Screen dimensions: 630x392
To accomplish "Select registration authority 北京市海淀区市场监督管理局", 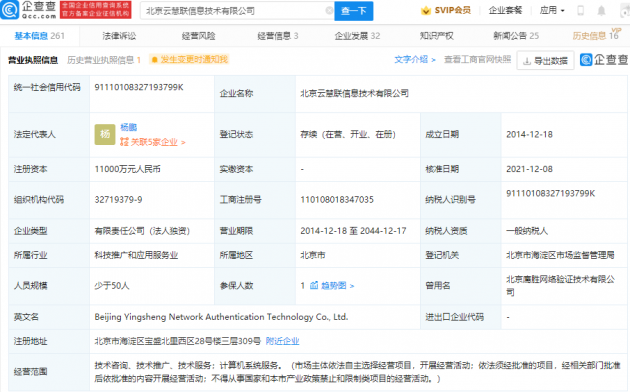I will click(560, 255).
